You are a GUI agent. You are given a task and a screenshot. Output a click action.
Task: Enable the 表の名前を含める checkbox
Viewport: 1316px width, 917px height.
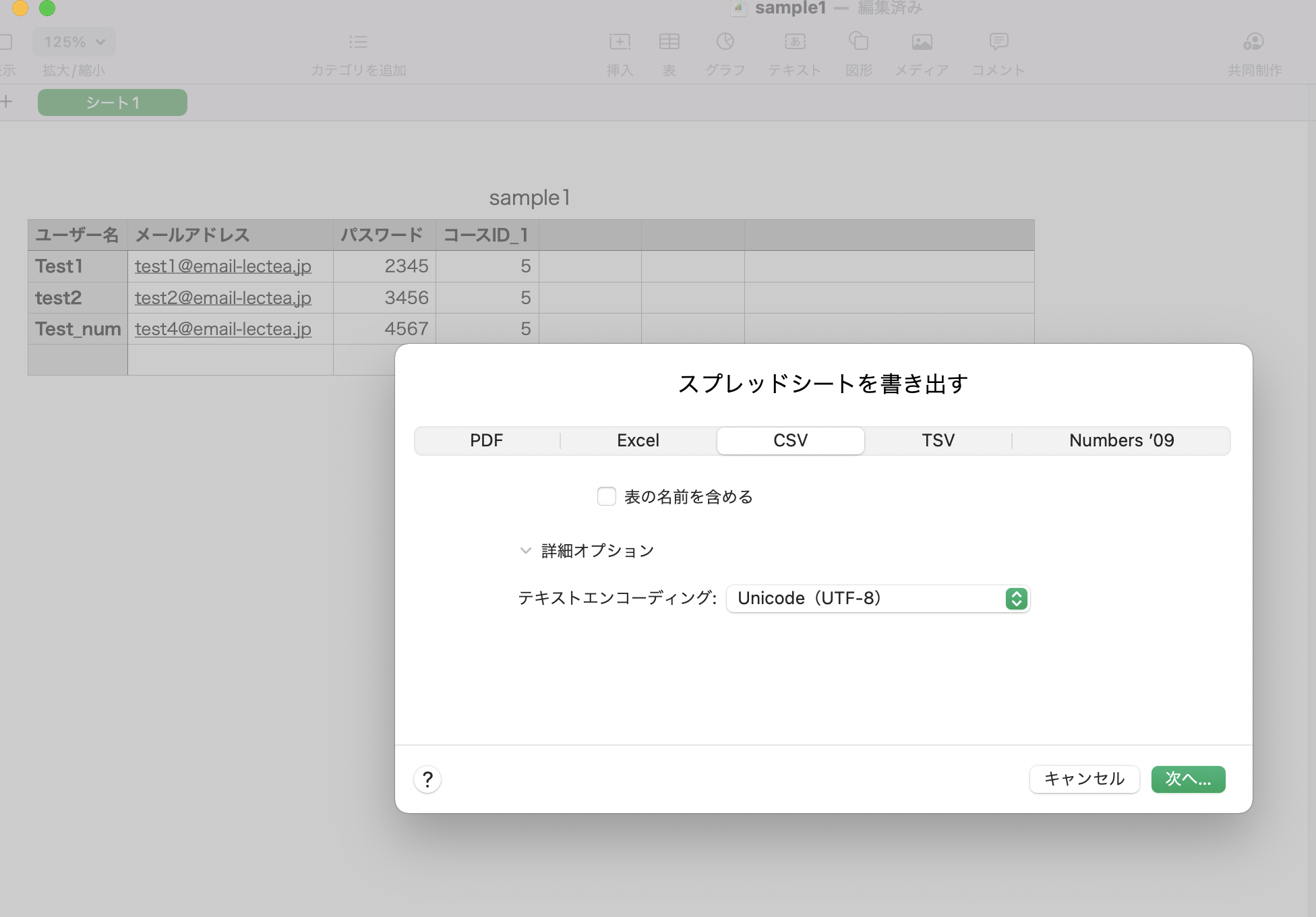pos(607,497)
